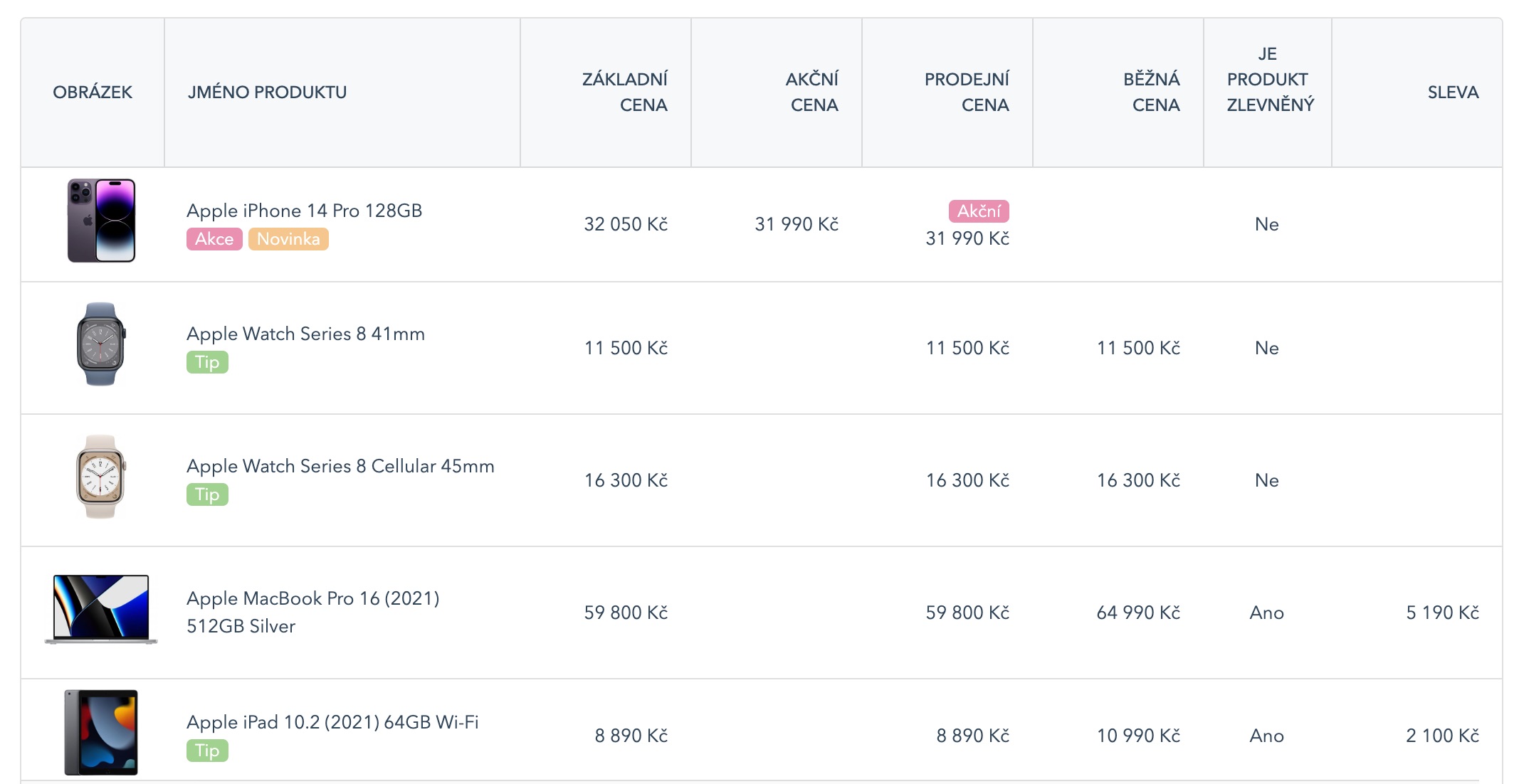
Task: Click the 32 050 Kč base price cell
Action: pos(626,225)
